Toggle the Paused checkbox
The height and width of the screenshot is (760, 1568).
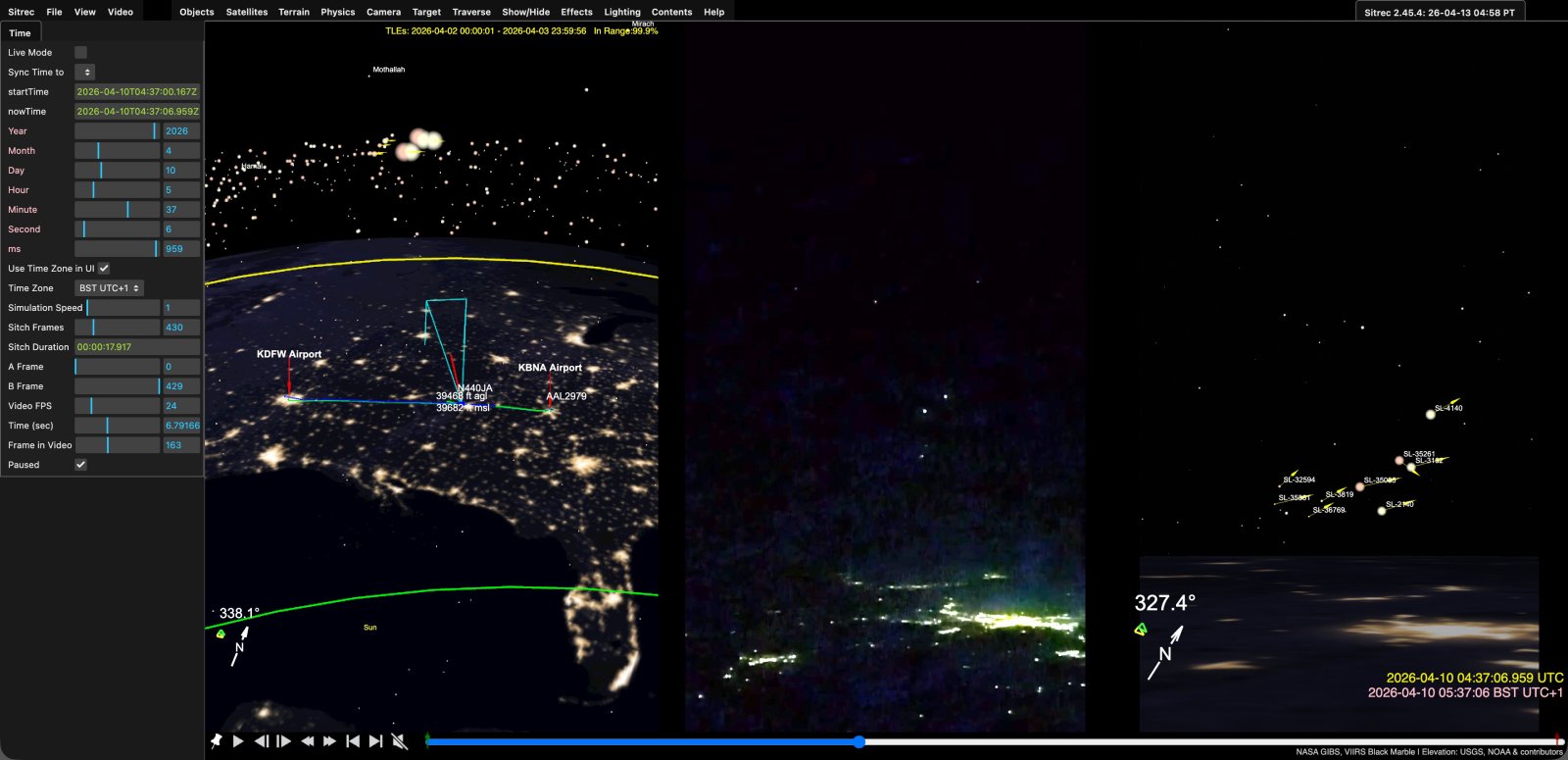pyautogui.click(x=81, y=465)
